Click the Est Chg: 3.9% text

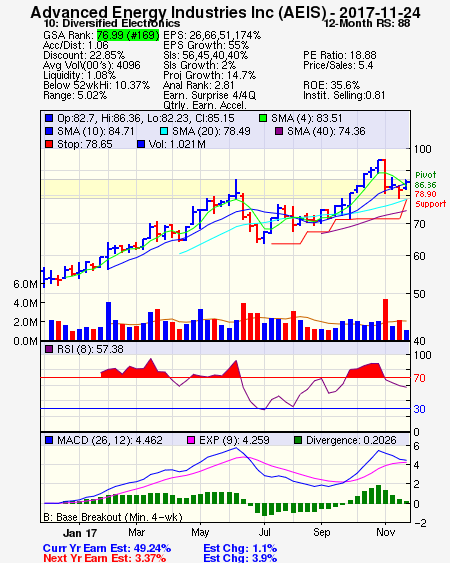click(x=240, y=558)
